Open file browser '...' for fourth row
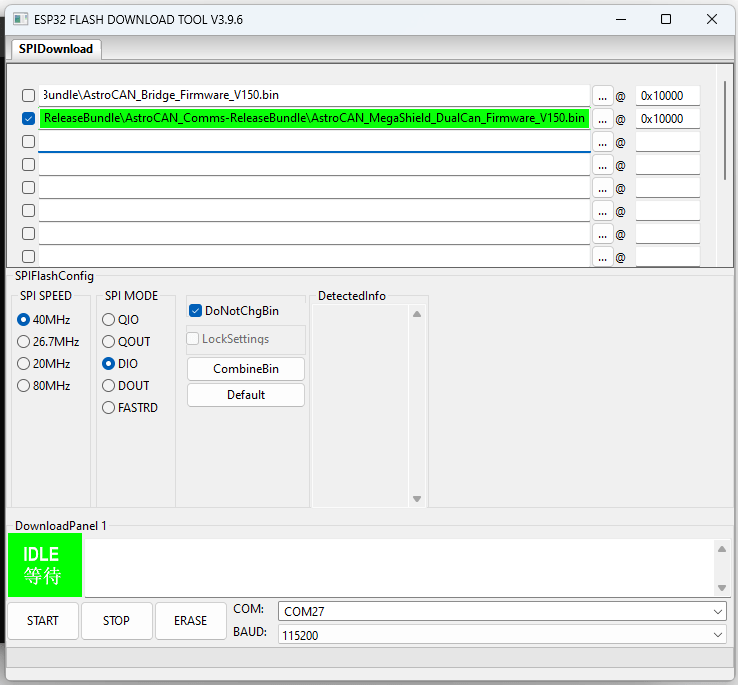This screenshot has height=685, width=738. pyautogui.click(x=602, y=165)
